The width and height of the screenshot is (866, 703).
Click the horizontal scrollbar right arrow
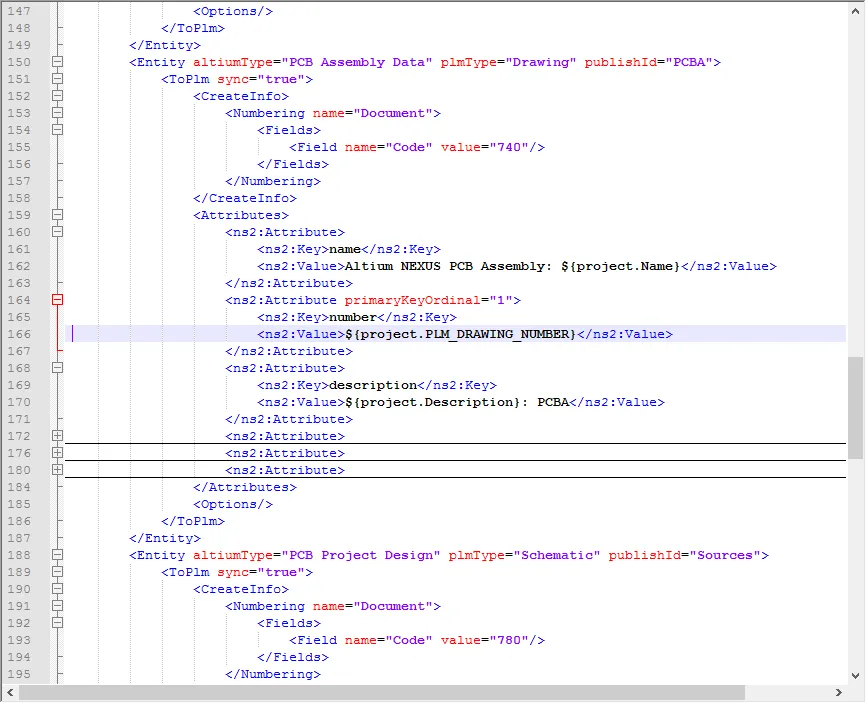[839, 693]
